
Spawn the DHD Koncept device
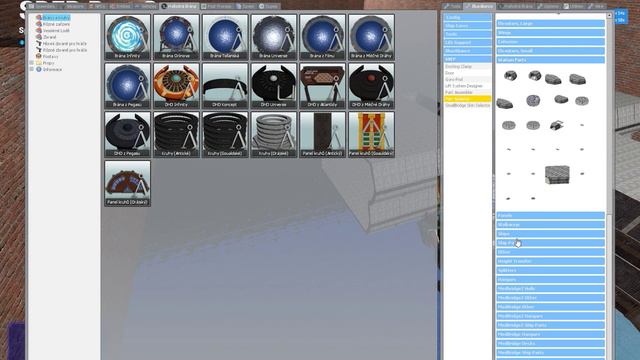pyautogui.click(x=225, y=86)
